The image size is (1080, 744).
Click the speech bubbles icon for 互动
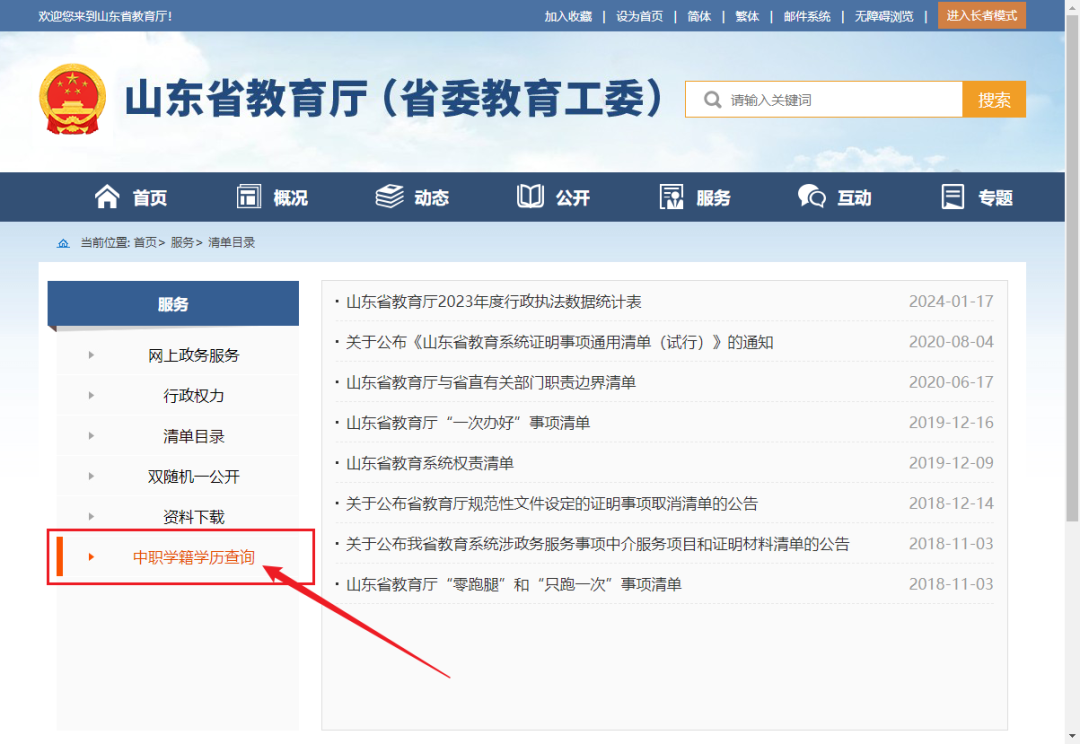click(811, 196)
